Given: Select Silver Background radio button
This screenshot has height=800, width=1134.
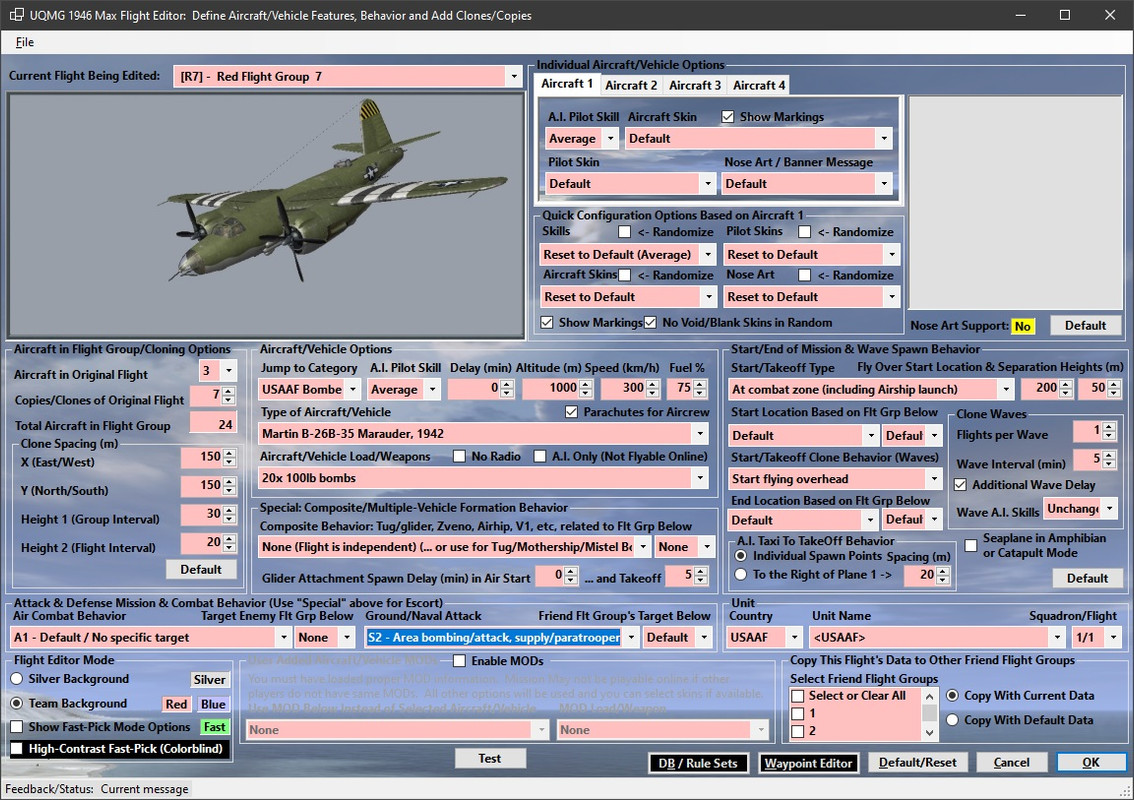Looking at the screenshot, I should point(17,678).
